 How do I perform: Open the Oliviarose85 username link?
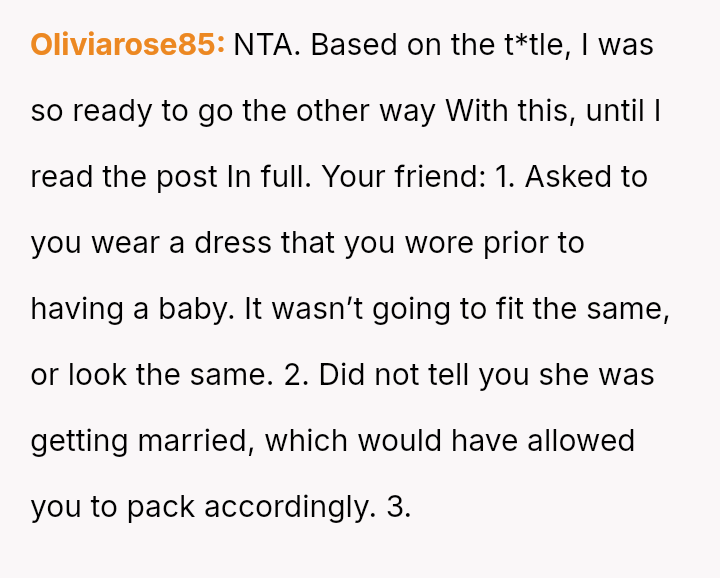pyautogui.click(x=128, y=46)
